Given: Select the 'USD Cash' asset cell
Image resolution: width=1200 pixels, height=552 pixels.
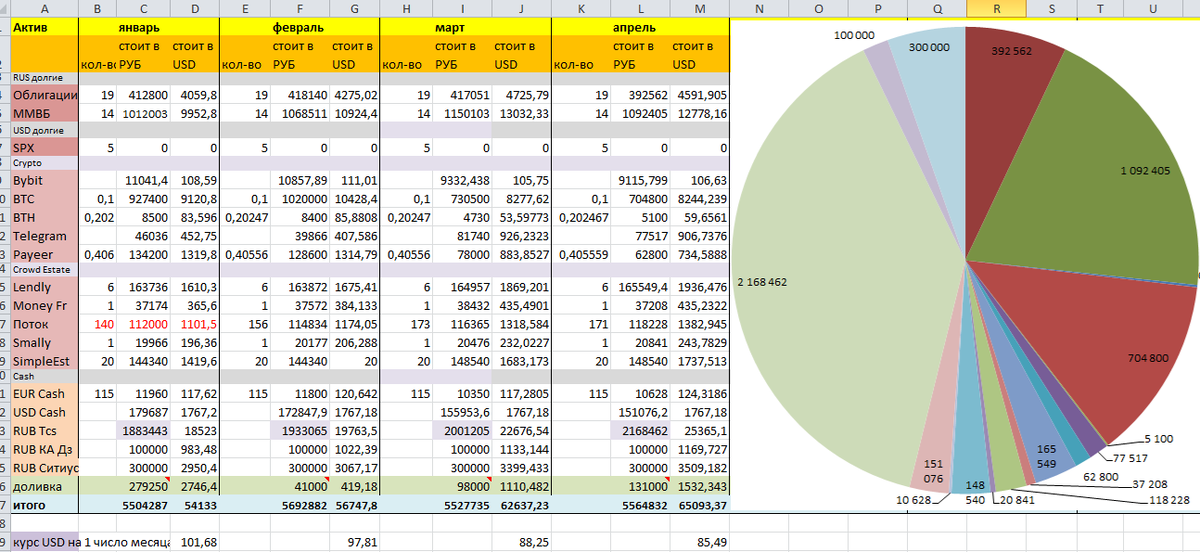Looking at the screenshot, I should coord(45,412).
